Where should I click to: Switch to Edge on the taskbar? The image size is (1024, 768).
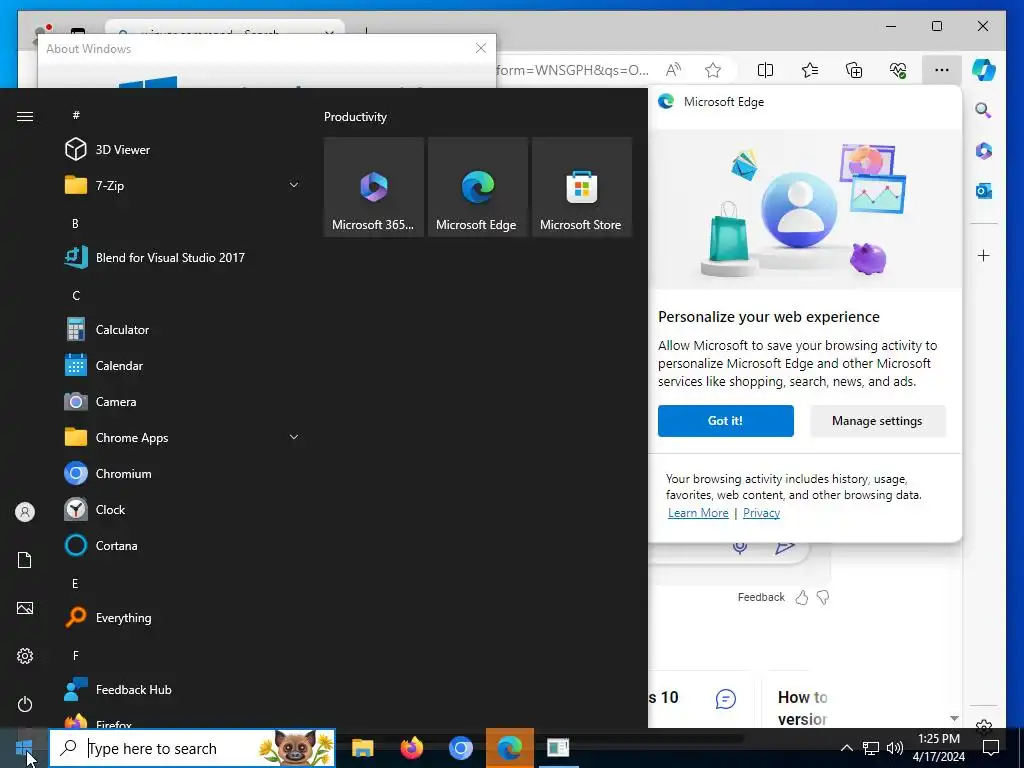click(x=509, y=748)
